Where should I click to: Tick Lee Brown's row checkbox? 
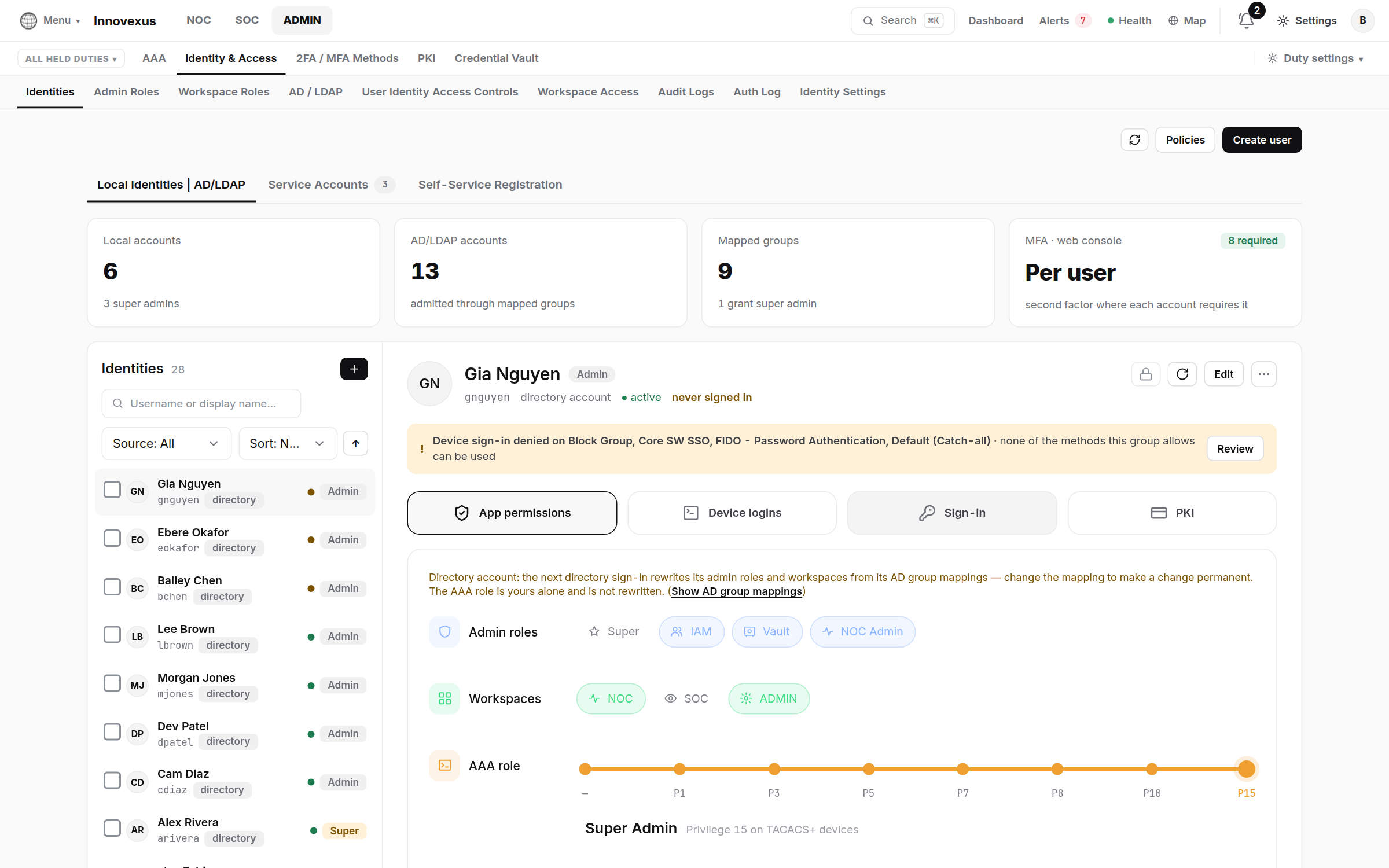pos(112,635)
